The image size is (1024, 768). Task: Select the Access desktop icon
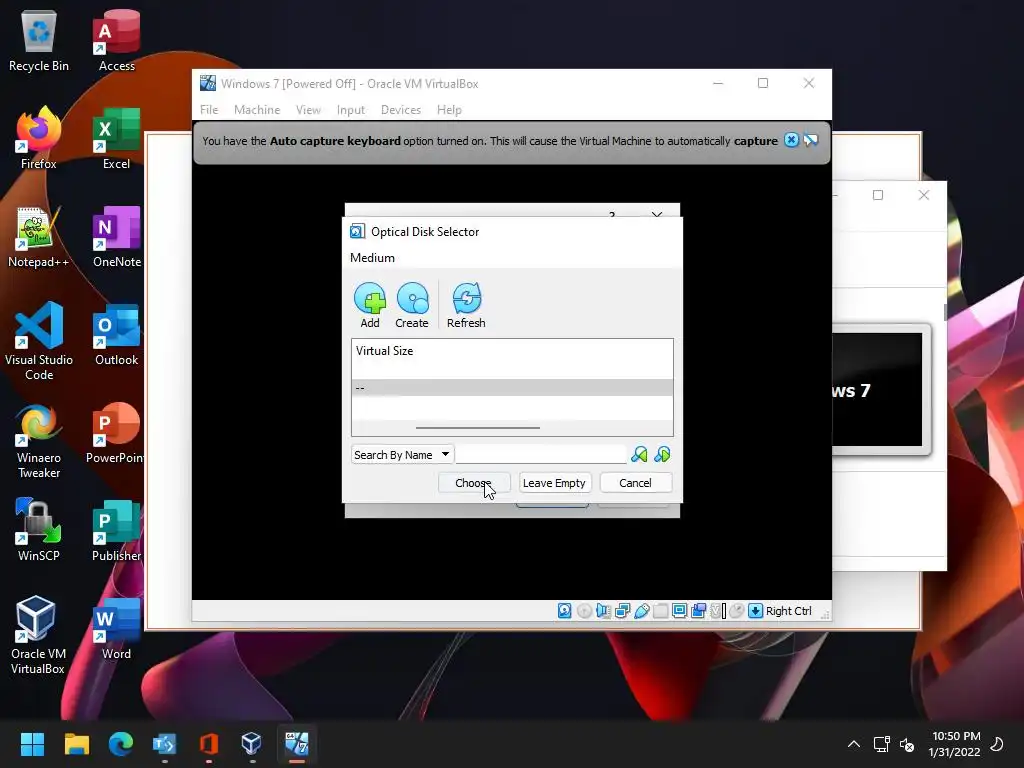(117, 40)
